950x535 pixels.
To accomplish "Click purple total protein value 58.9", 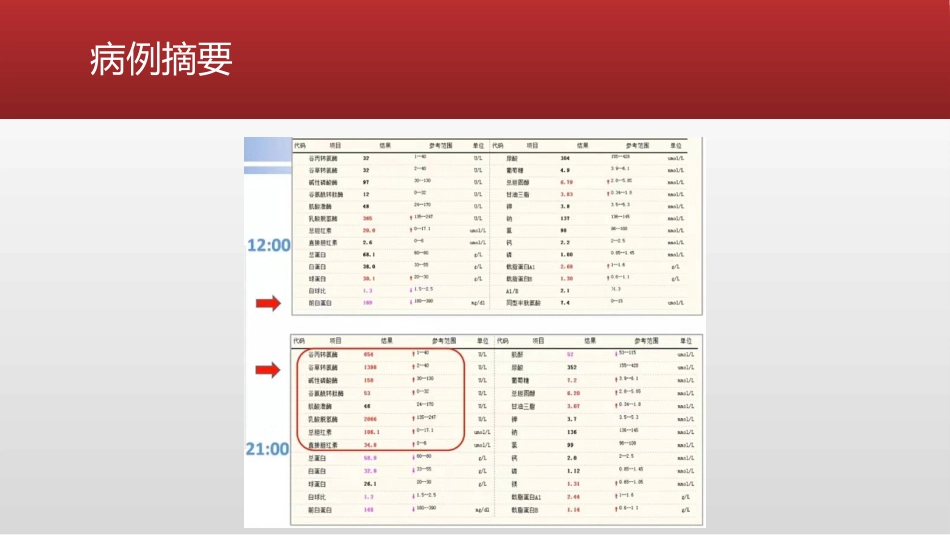I will click(x=370, y=459).
